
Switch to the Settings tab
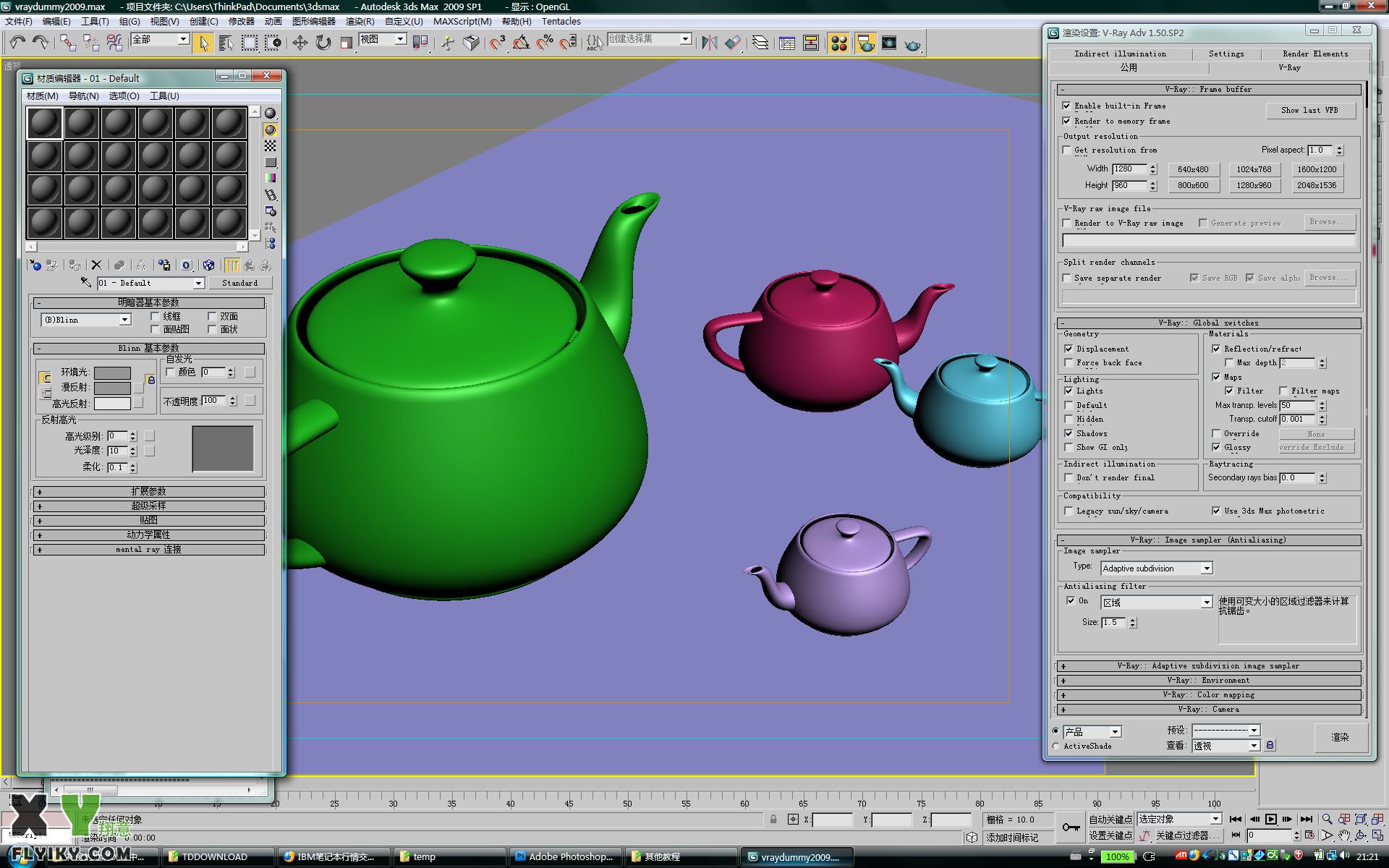tap(1226, 54)
